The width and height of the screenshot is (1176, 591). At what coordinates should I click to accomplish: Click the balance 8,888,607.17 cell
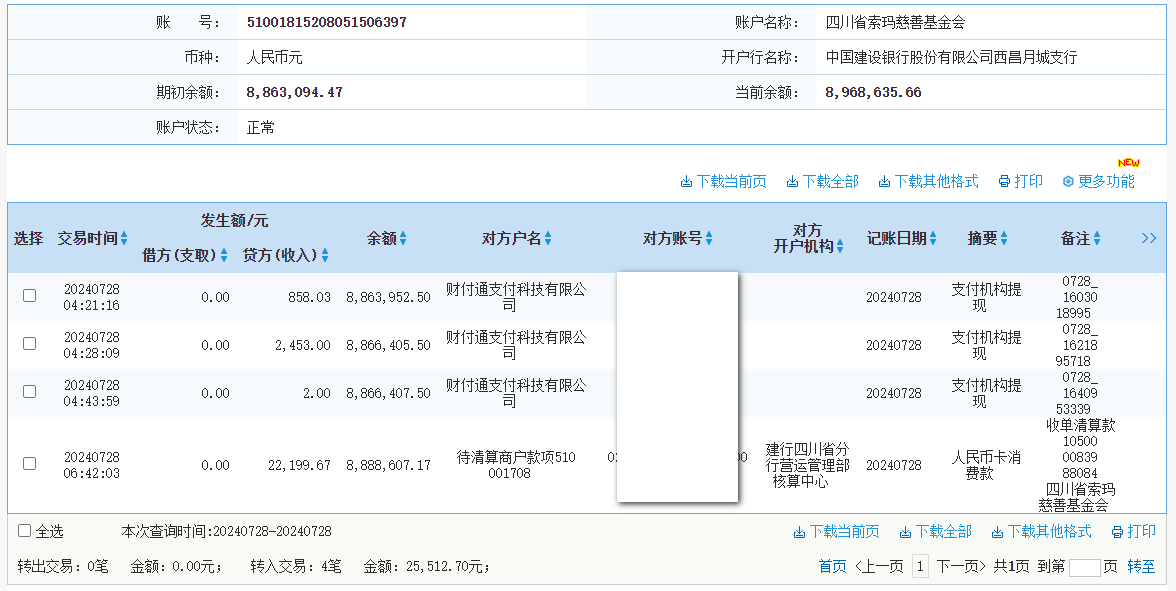(388, 465)
